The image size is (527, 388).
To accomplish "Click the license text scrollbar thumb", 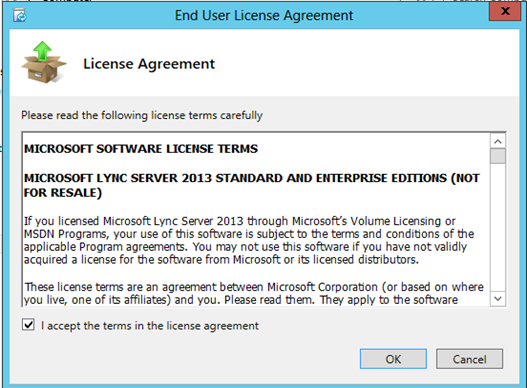I will tap(498, 156).
